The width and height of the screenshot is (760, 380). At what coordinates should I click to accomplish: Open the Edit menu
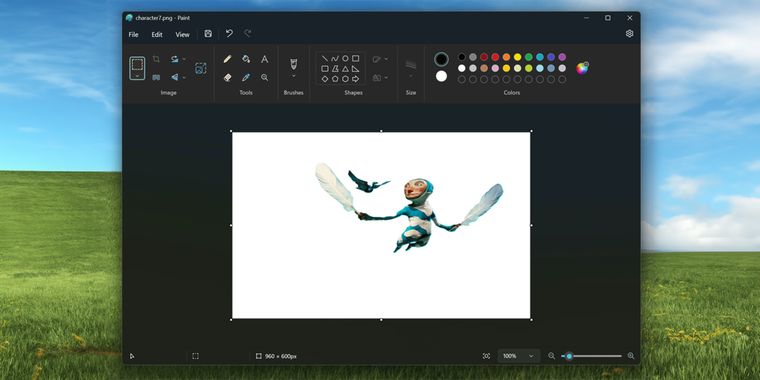(x=157, y=34)
